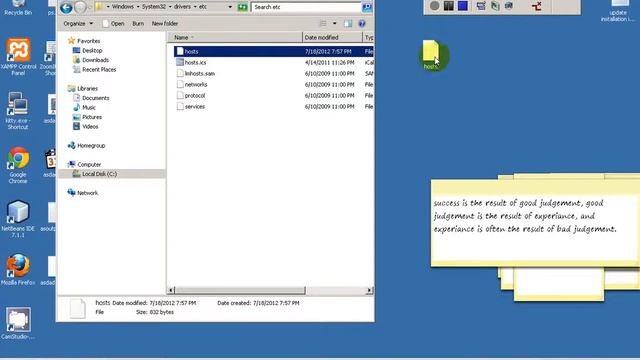The width and height of the screenshot is (640, 360).
Task: Click the sticky note with the quote
Action: pyautogui.click(x=535, y=223)
